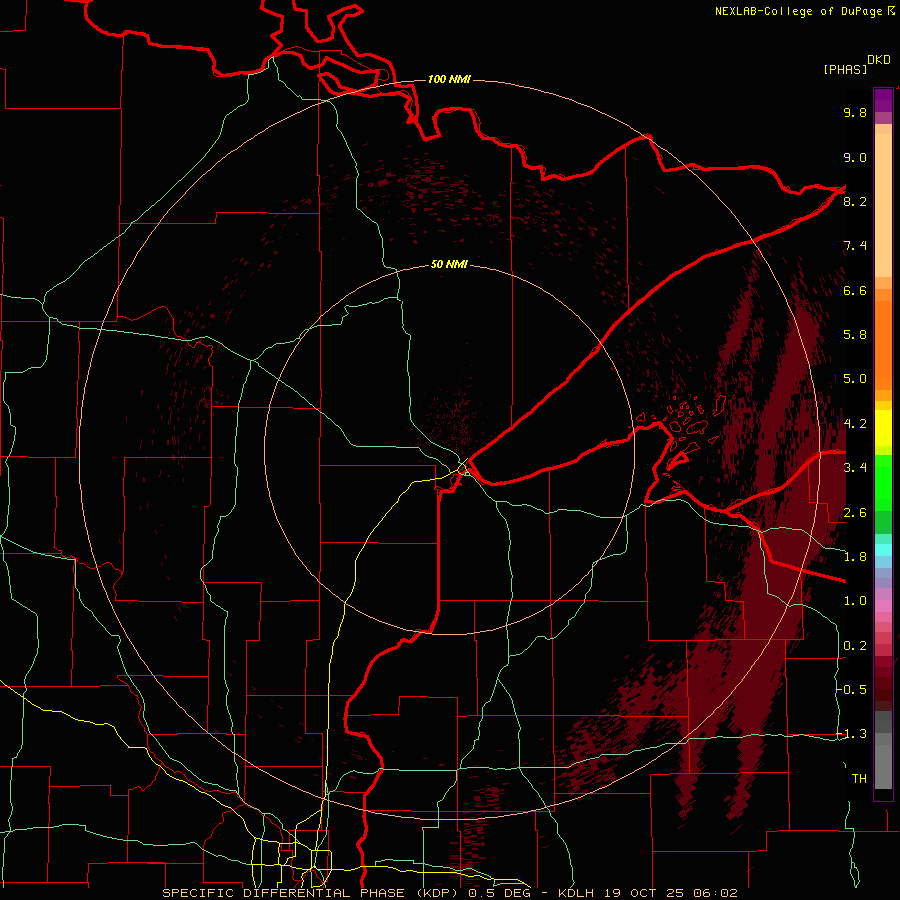Click the 100 NMI range ring label
Image resolution: width=900 pixels, height=900 pixels.
(x=449, y=79)
